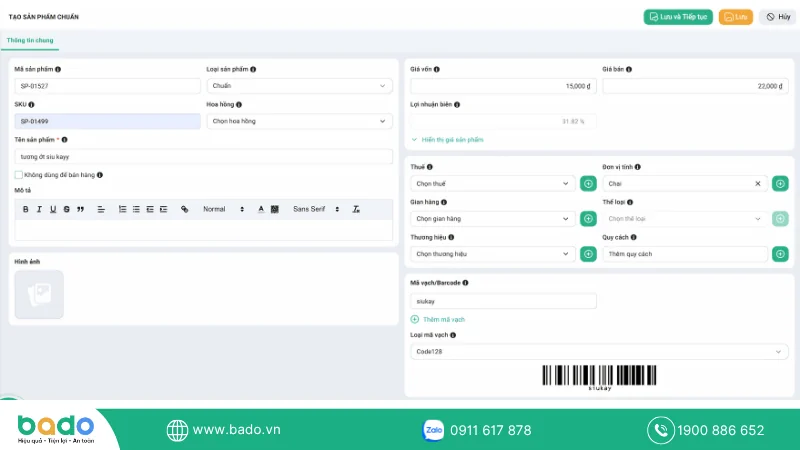The image size is (800, 450).
Task: Focus the Tên sản phẩm field
Action: (204, 157)
